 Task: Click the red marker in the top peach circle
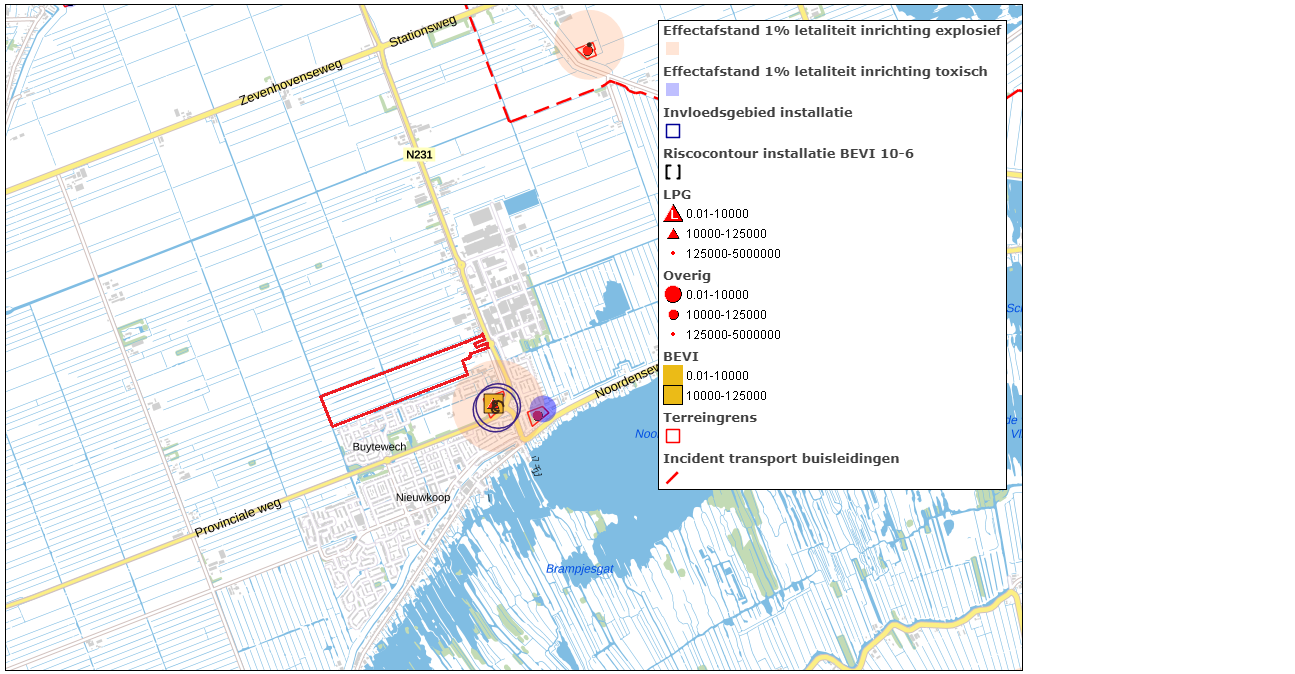click(588, 49)
